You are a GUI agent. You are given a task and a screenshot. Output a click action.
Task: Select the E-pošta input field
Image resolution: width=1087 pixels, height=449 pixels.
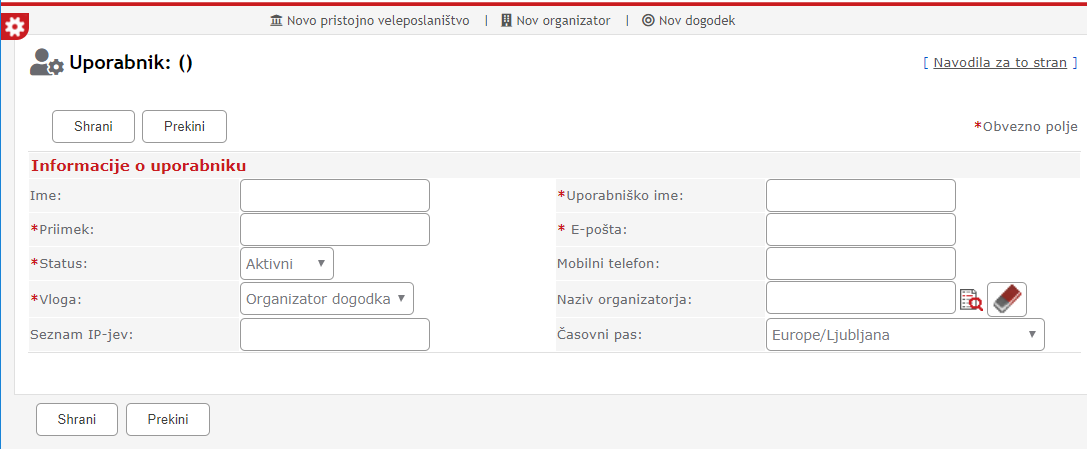860,229
